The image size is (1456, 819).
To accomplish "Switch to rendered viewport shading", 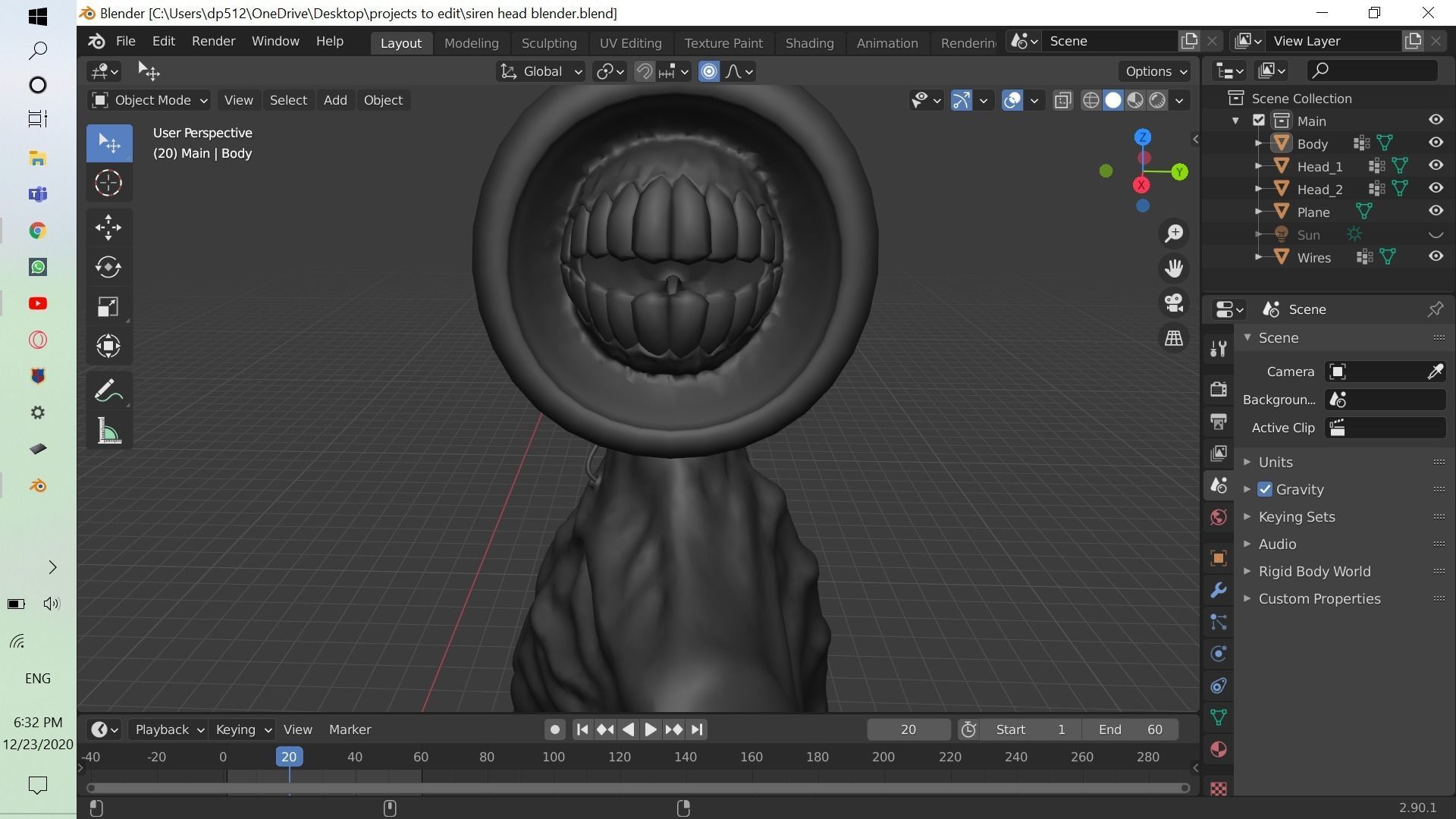I will tap(1157, 100).
